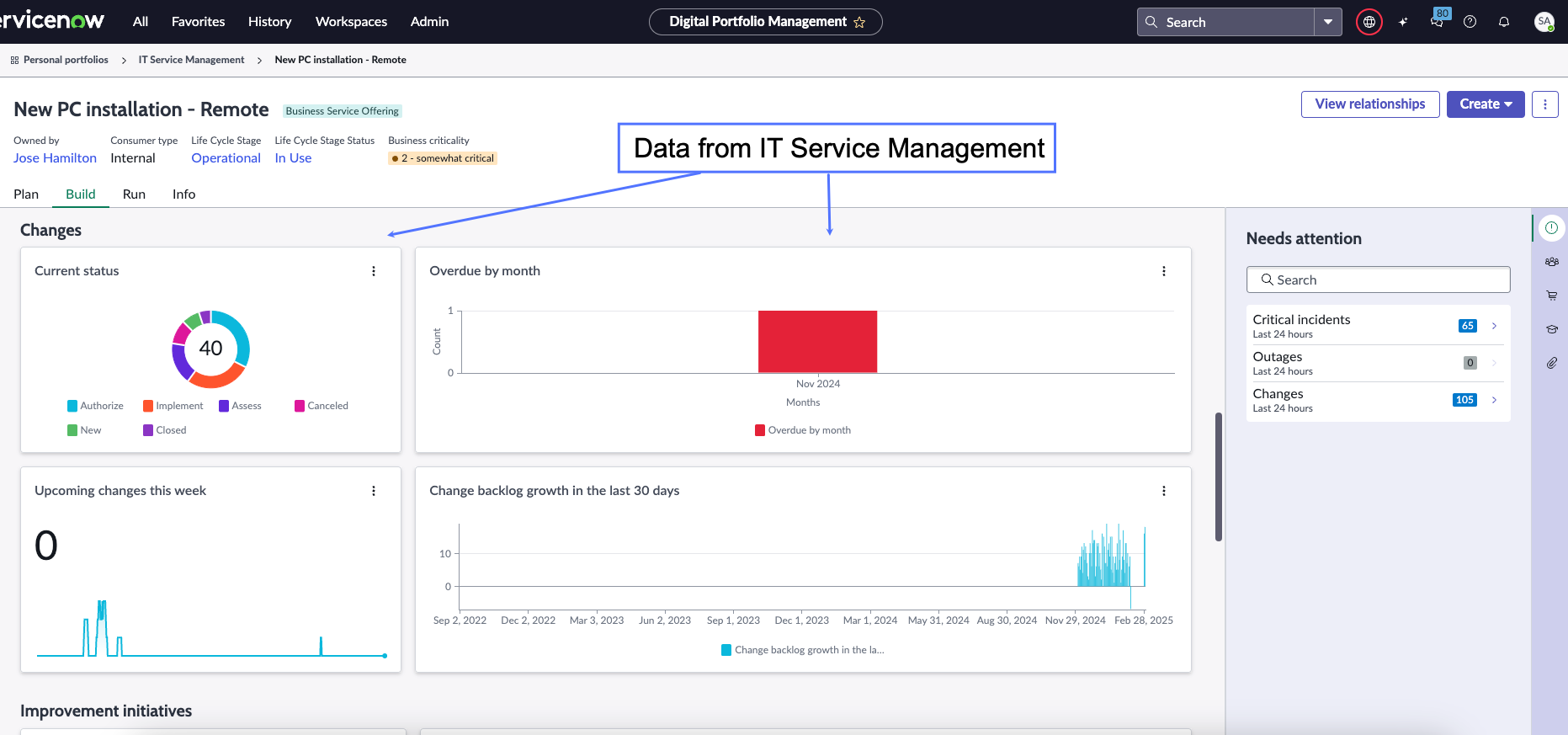Click the globe icon in top bar
The width and height of the screenshot is (1568, 735).
(1369, 22)
